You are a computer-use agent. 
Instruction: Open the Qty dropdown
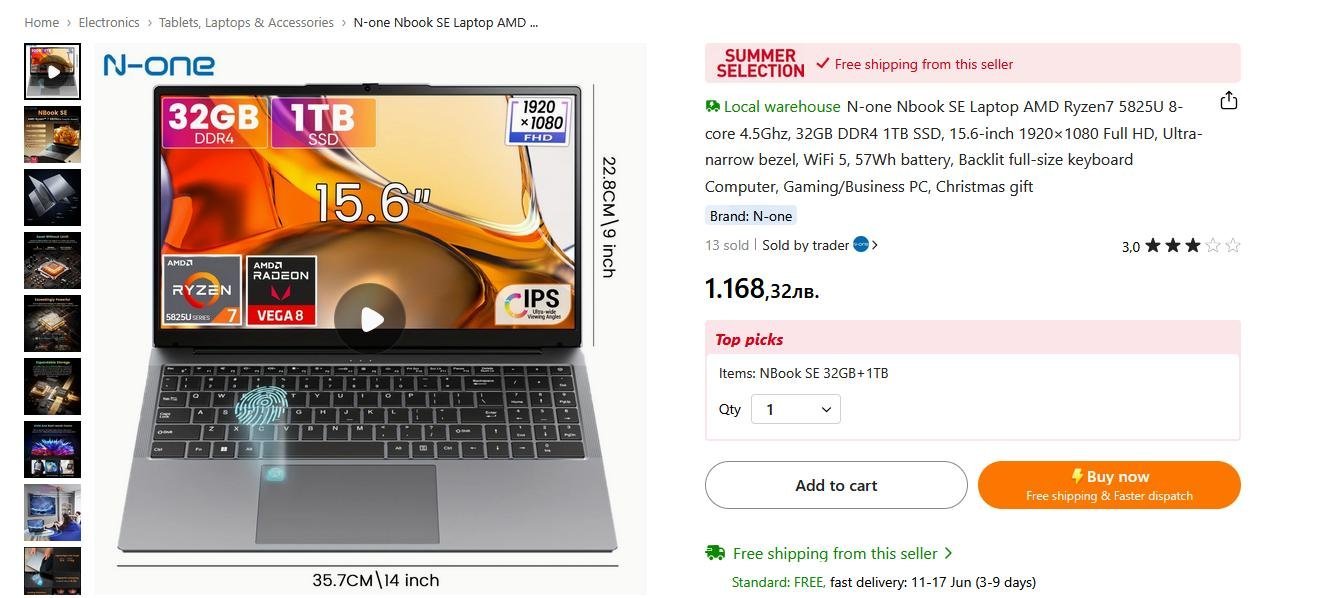click(x=796, y=409)
